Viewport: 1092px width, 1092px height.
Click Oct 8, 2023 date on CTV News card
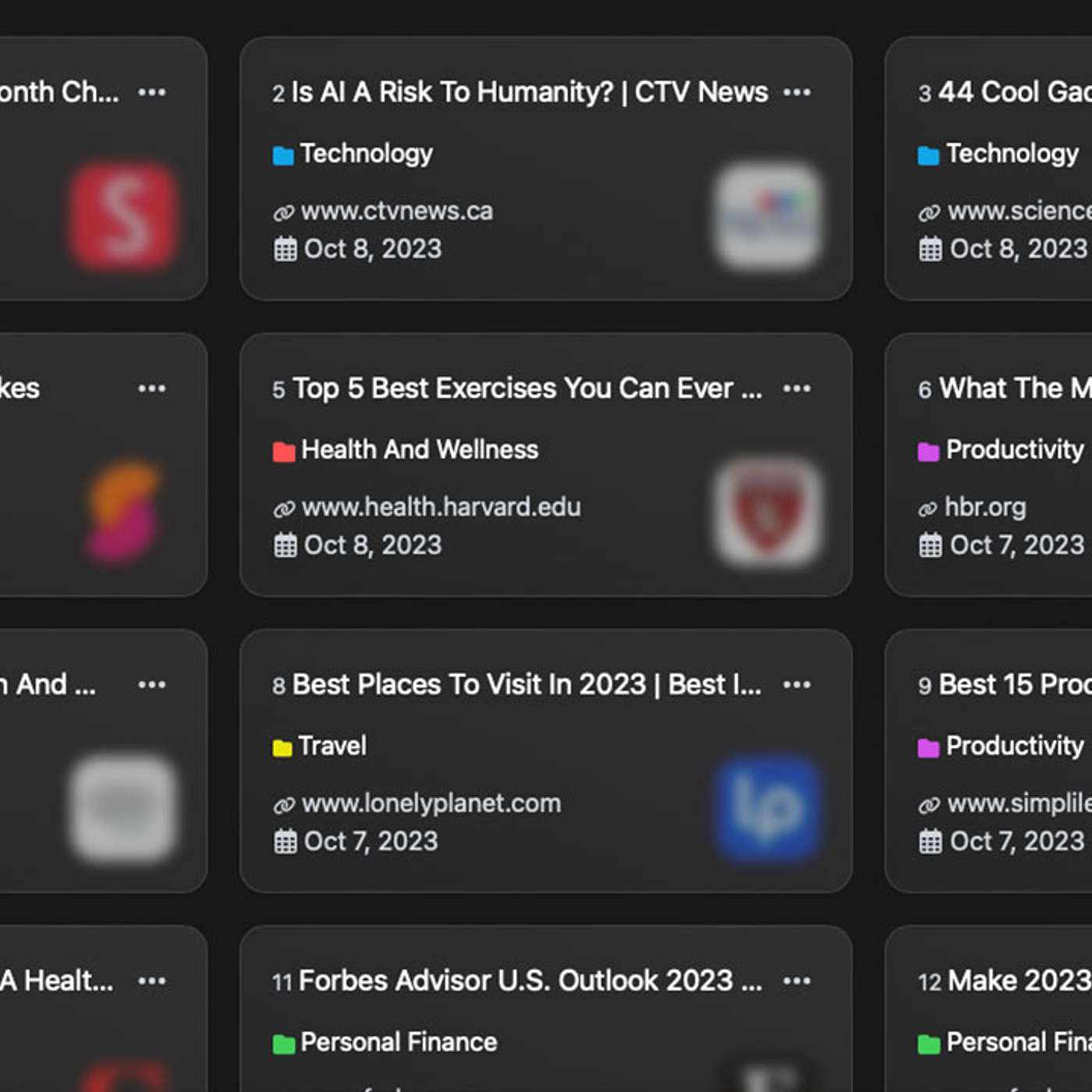click(373, 250)
